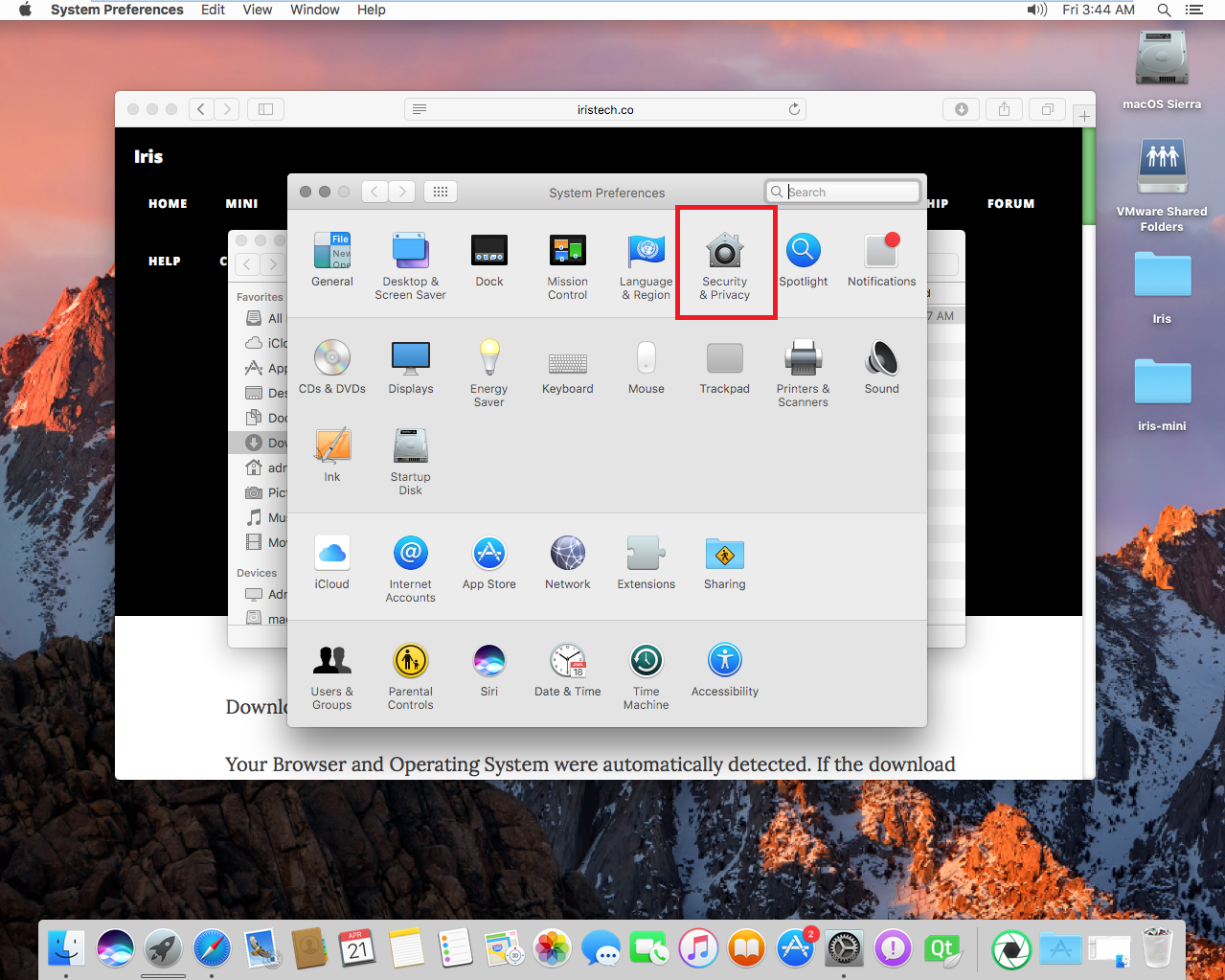Click HELP link on Iris website

[x=165, y=261]
